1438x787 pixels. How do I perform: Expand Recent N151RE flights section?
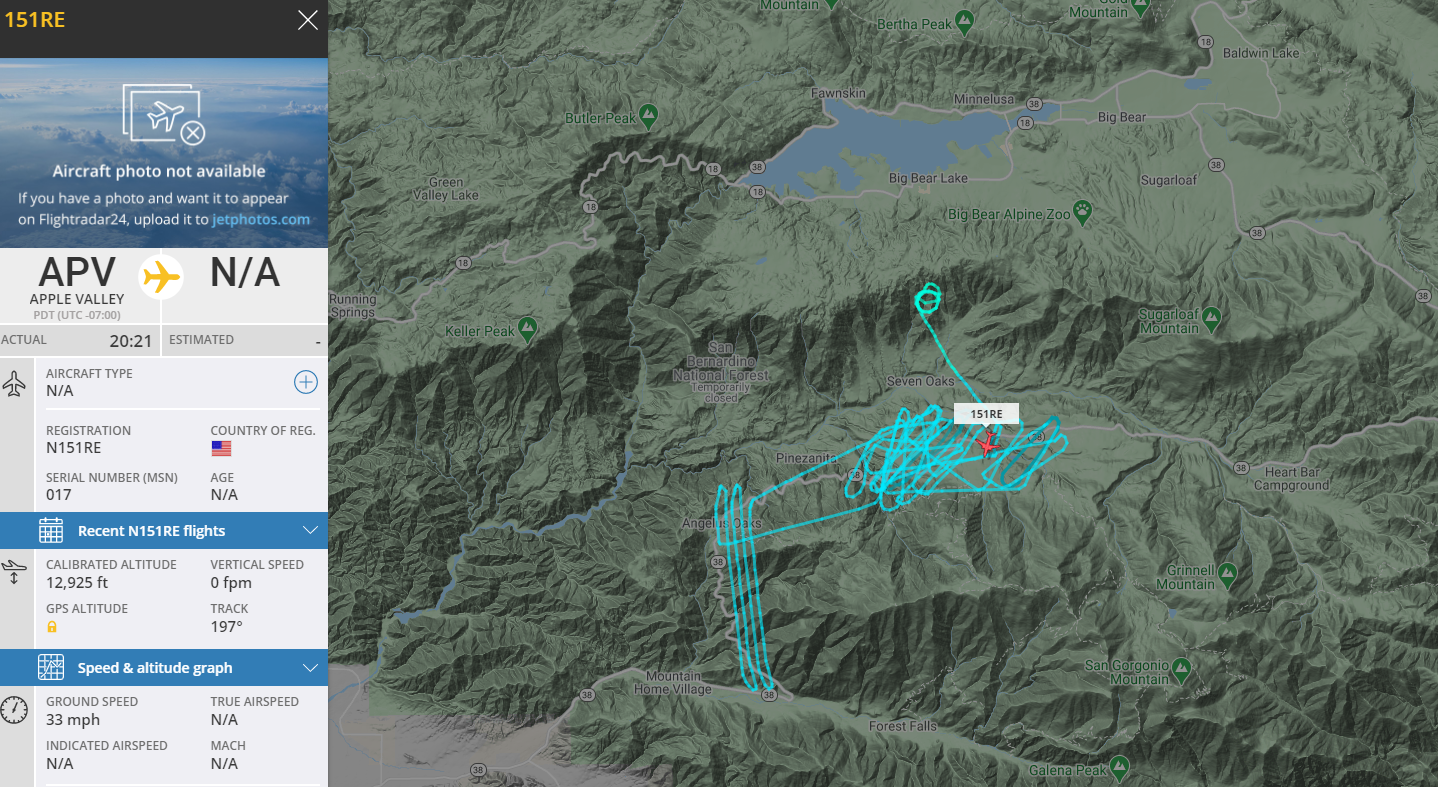pyautogui.click(x=308, y=531)
